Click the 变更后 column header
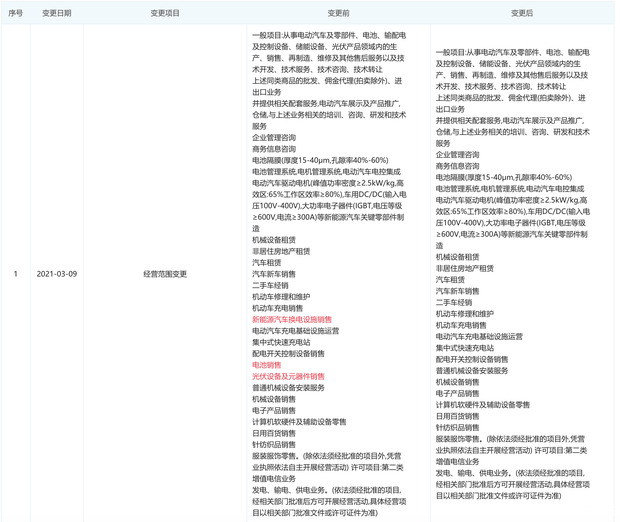 coord(522,13)
